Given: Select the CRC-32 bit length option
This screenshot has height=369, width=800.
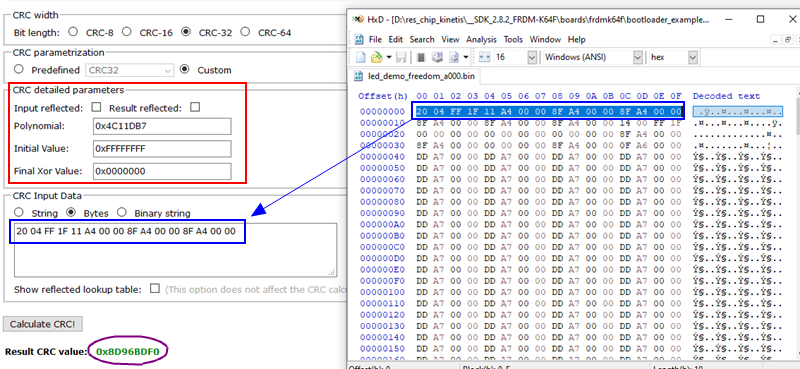Looking at the screenshot, I should click(186, 32).
